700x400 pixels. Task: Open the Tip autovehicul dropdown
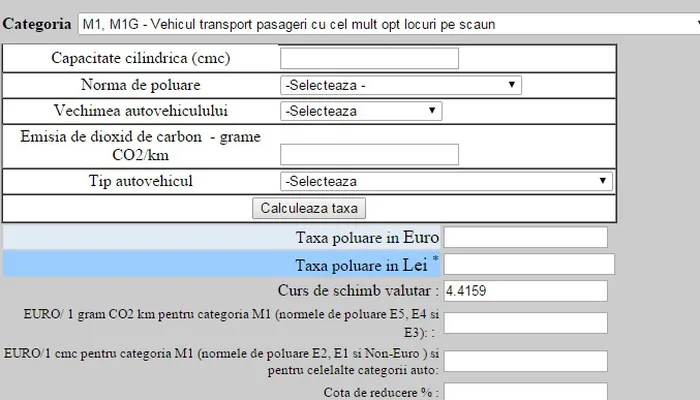click(x=446, y=181)
